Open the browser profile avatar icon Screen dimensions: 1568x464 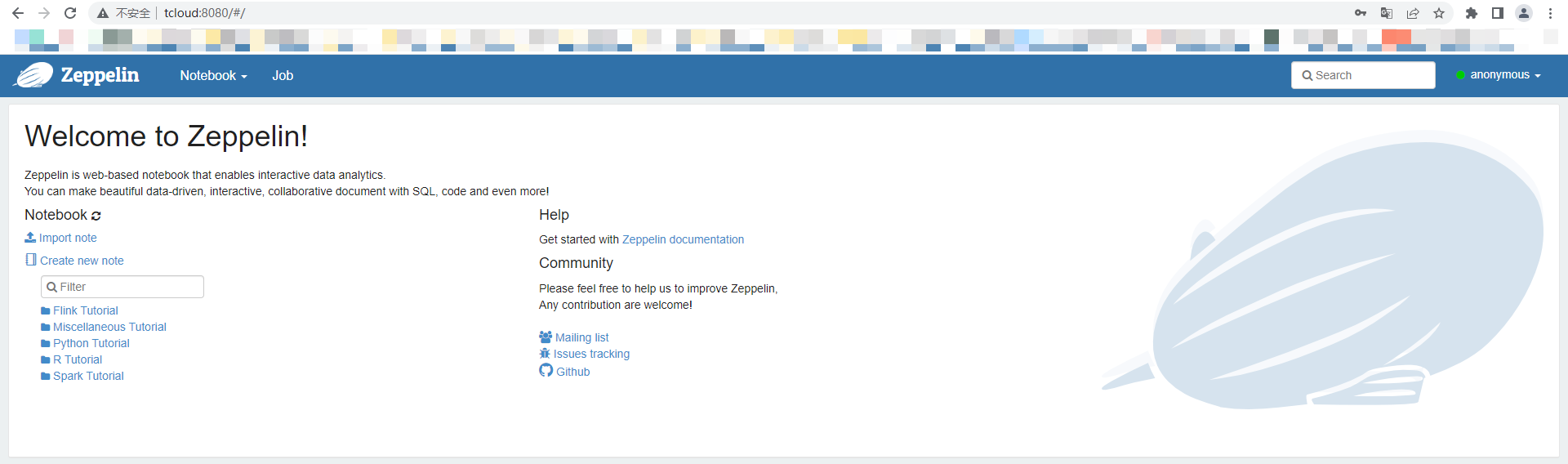[x=1524, y=13]
